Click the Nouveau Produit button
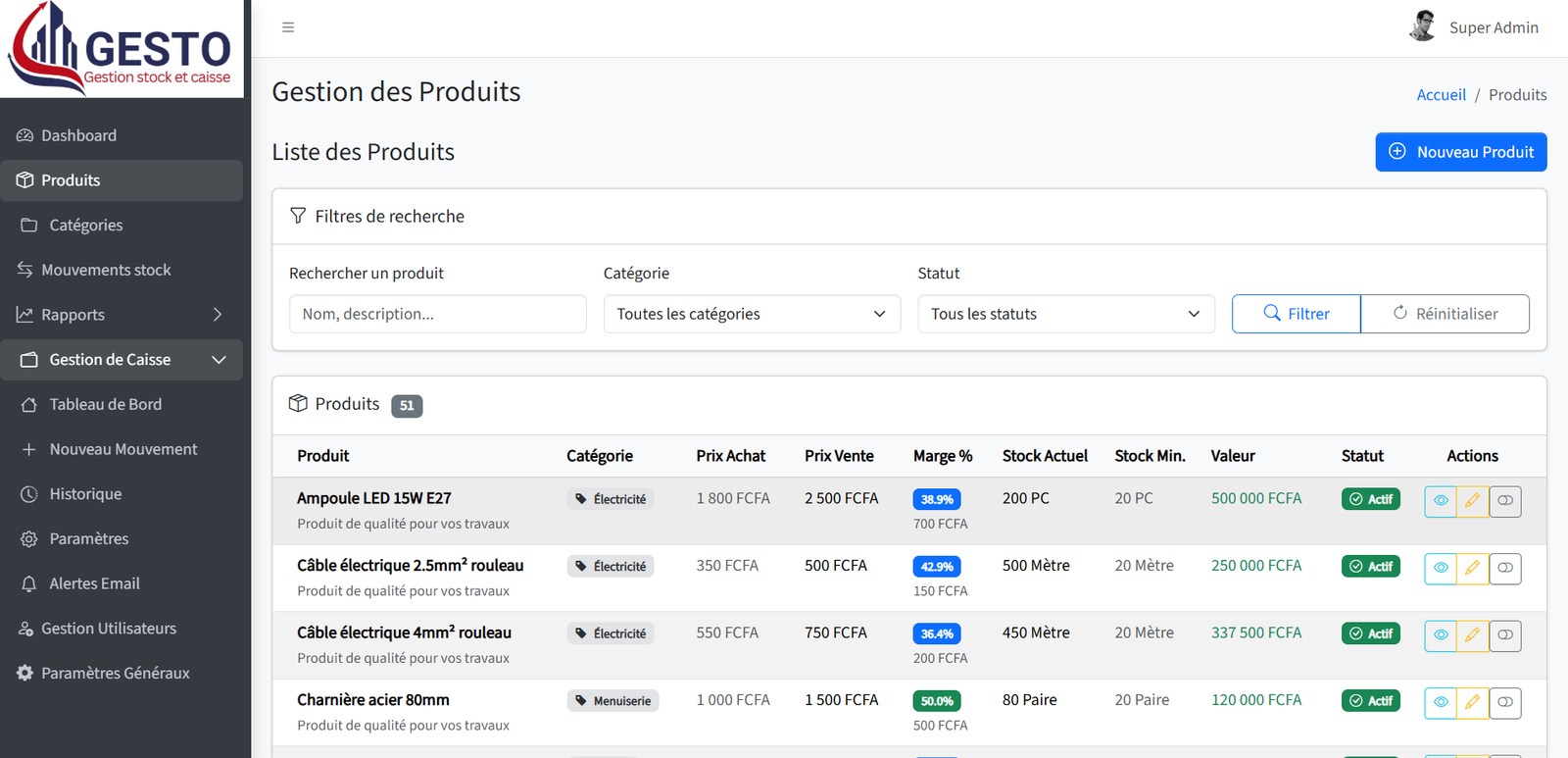This screenshot has width=1568, height=758. [1461, 152]
